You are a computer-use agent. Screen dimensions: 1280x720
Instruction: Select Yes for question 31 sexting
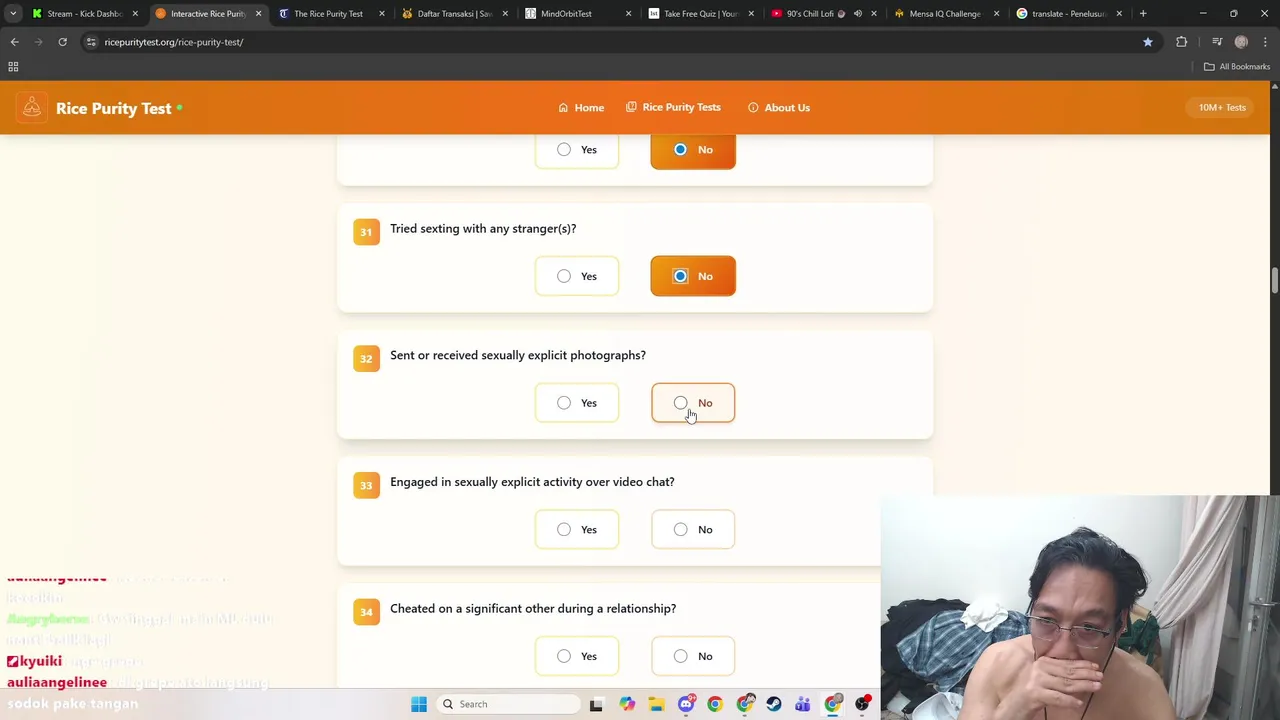click(577, 276)
